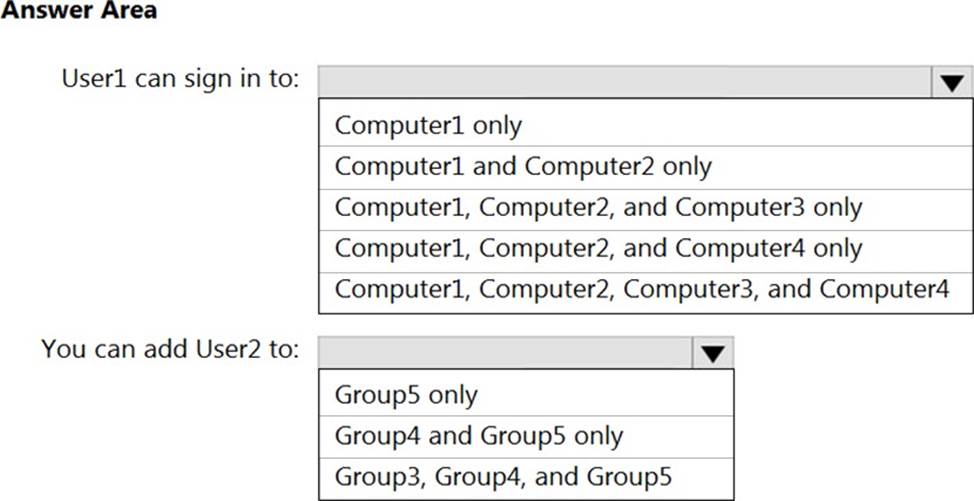Select the "Computer1 only" option

(x=429, y=125)
